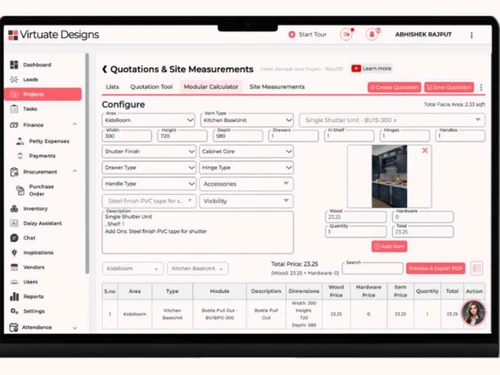500x375 pixels.
Task: Click Preview & Export PDF button
Action: (435, 268)
